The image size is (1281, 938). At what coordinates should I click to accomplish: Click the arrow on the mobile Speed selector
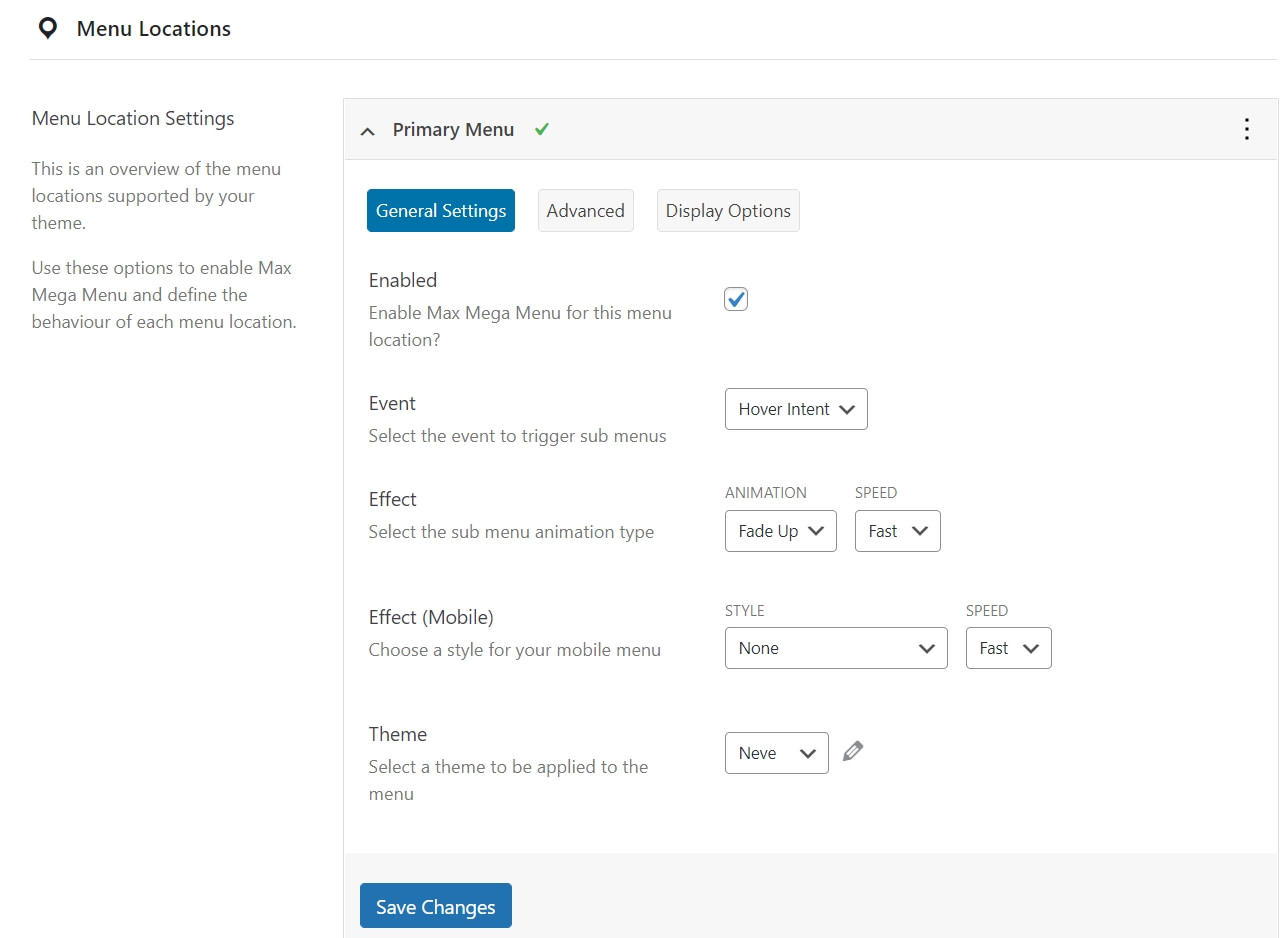1031,648
